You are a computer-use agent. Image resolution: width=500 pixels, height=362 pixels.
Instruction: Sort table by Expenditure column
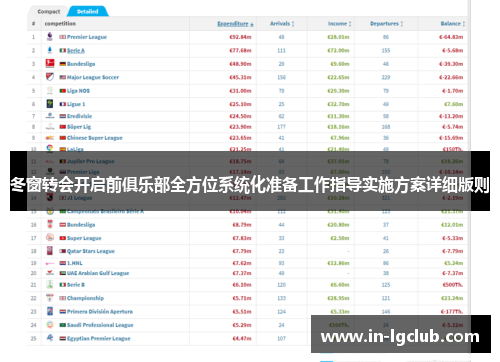235,24
